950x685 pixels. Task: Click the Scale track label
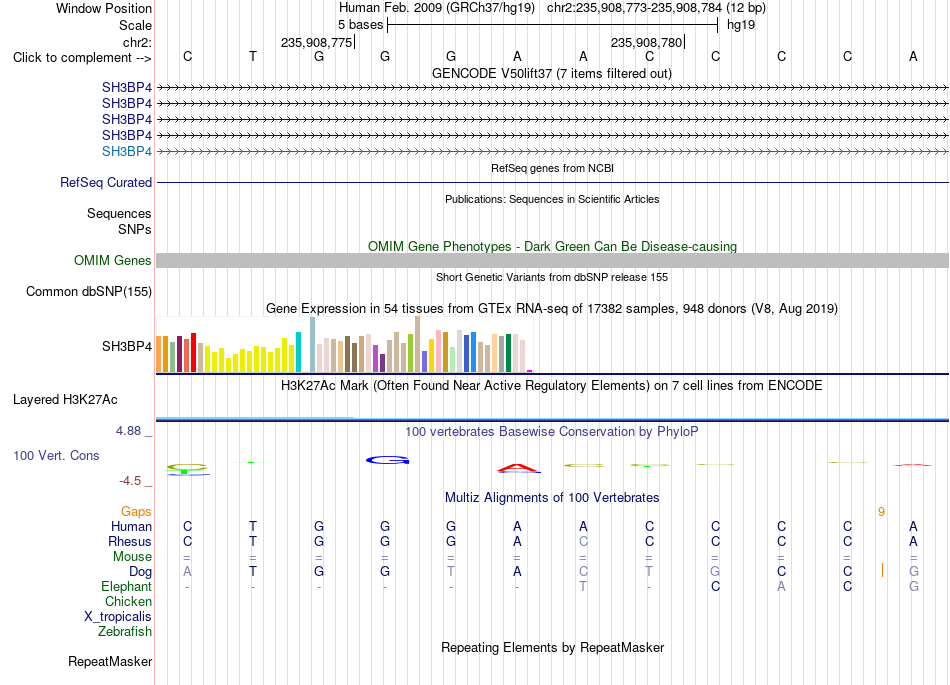[x=135, y=25]
